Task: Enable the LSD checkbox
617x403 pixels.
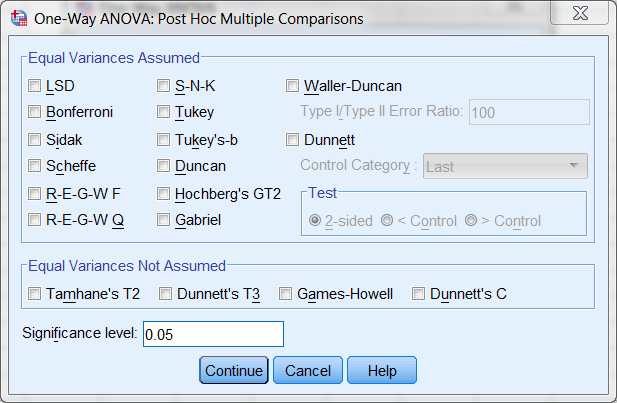Action: pyautogui.click(x=35, y=85)
